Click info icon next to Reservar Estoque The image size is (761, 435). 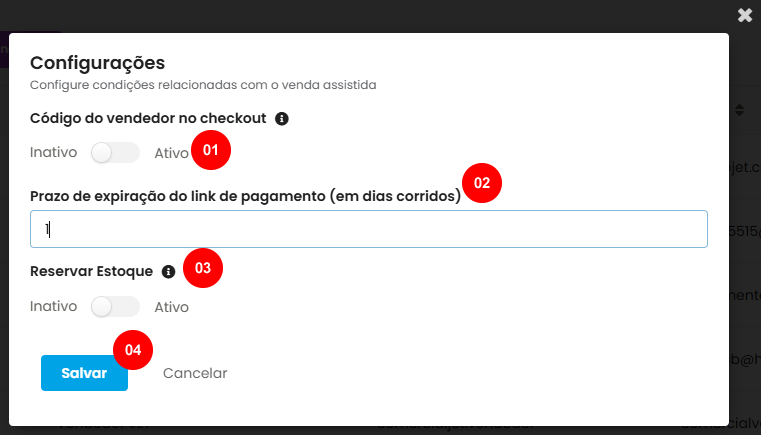(168, 271)
